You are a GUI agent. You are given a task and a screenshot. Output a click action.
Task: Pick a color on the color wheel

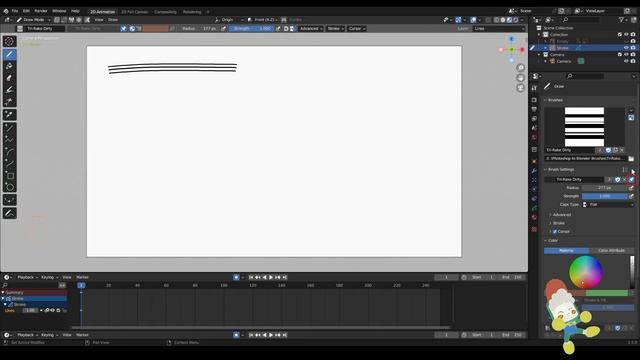586,272
